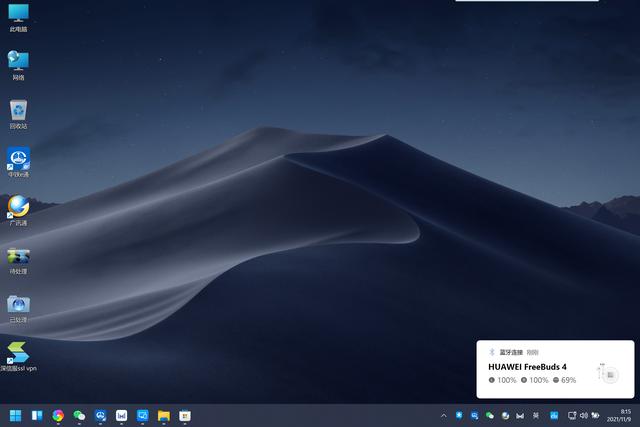Screen dimensions: 640x427
Task: Open the 中铁e通 taskbar app
Action: 100,416
